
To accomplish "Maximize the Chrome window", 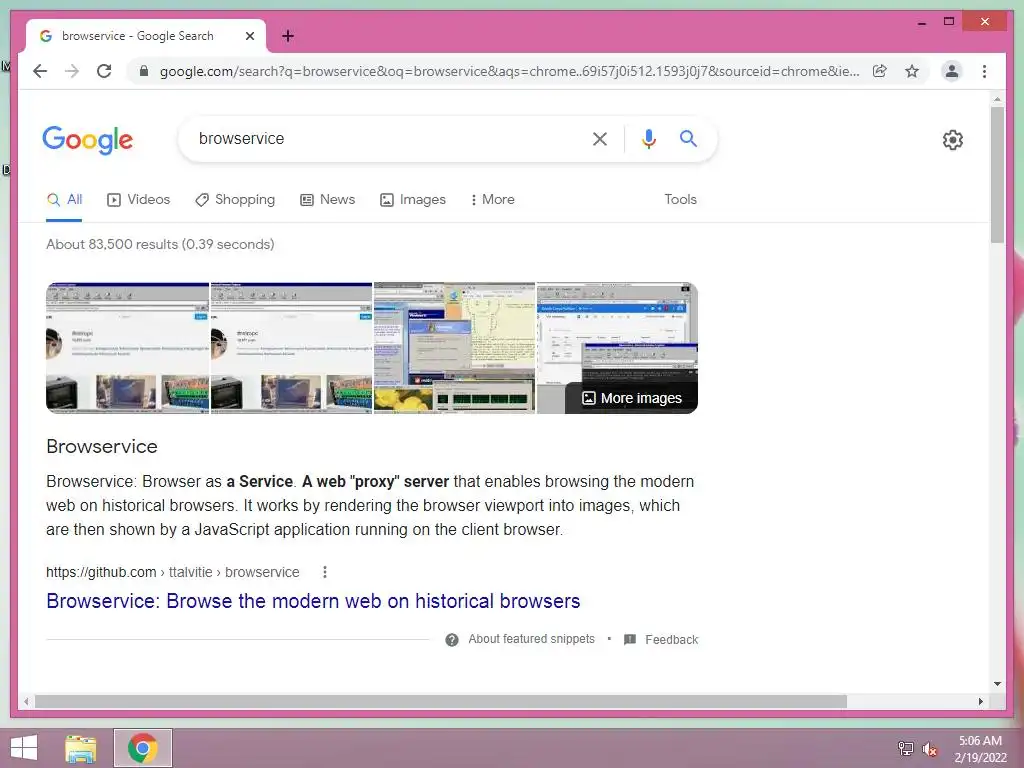I will tap(949, 22).
